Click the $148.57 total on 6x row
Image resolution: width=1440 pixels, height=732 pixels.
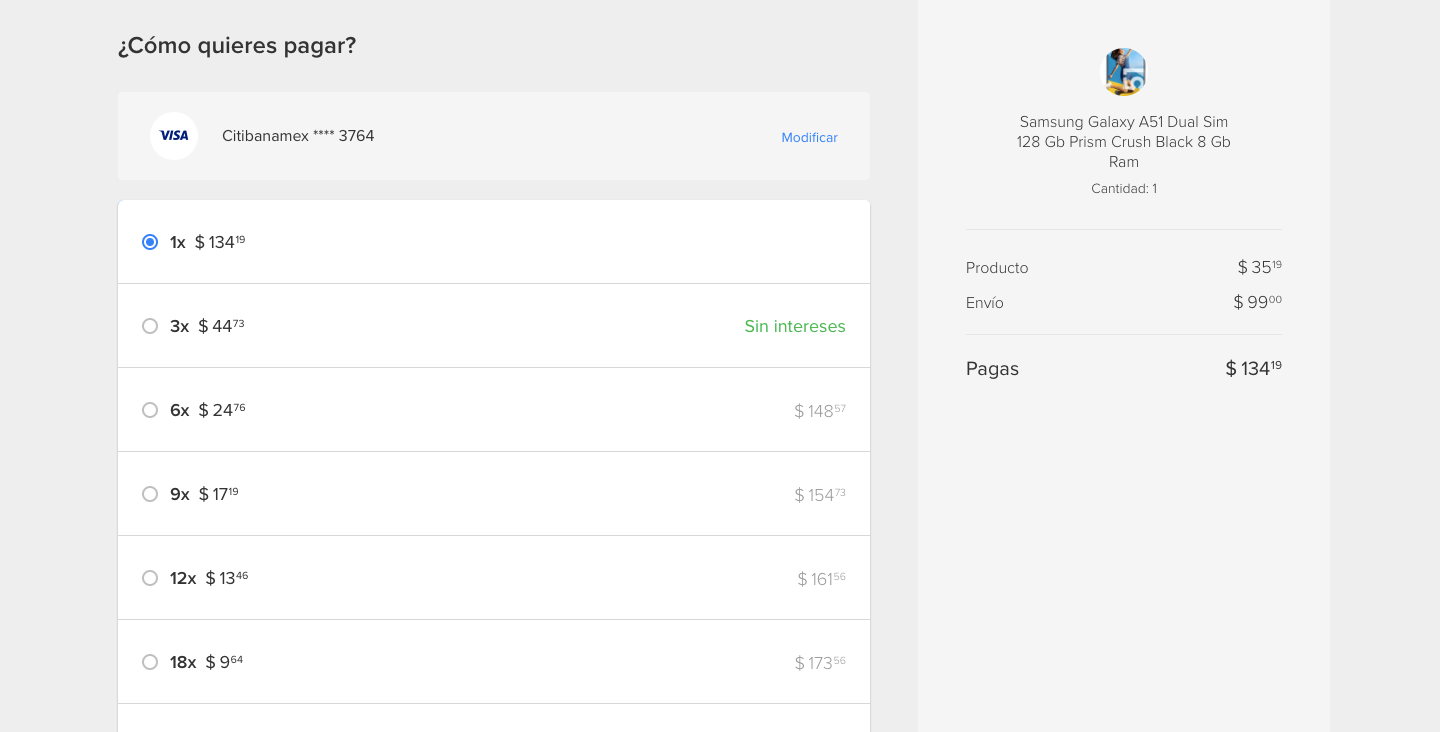(820, 410)
